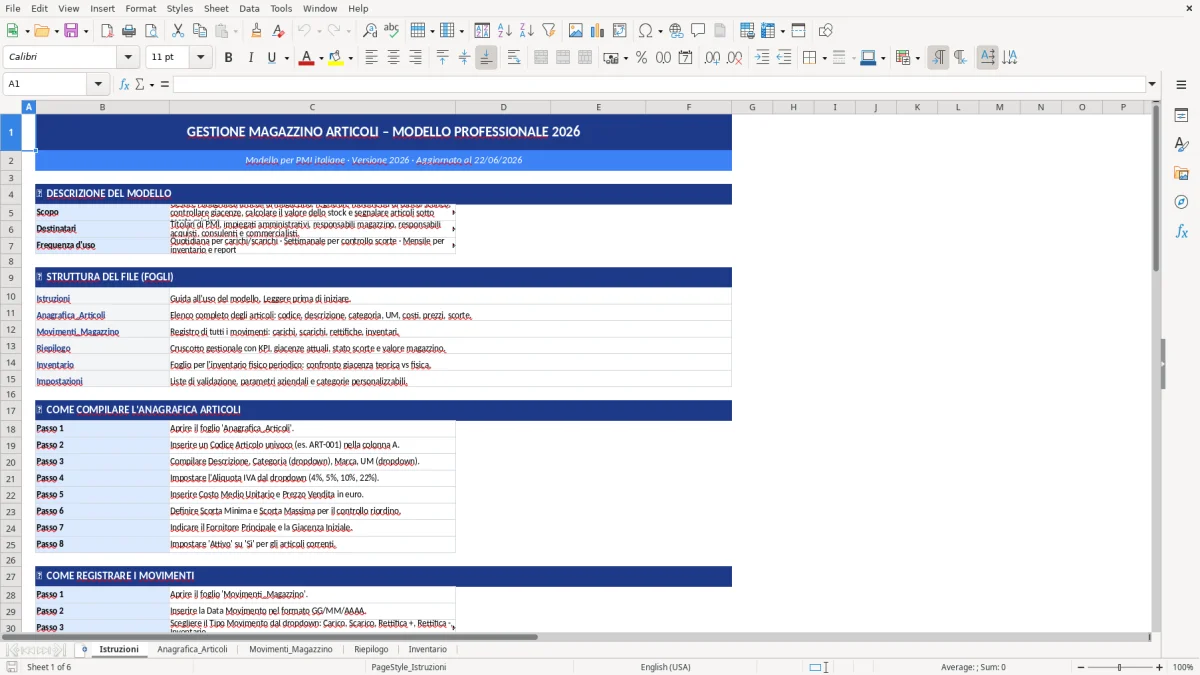Open Function Wizard fx icon

click(125, 84)
